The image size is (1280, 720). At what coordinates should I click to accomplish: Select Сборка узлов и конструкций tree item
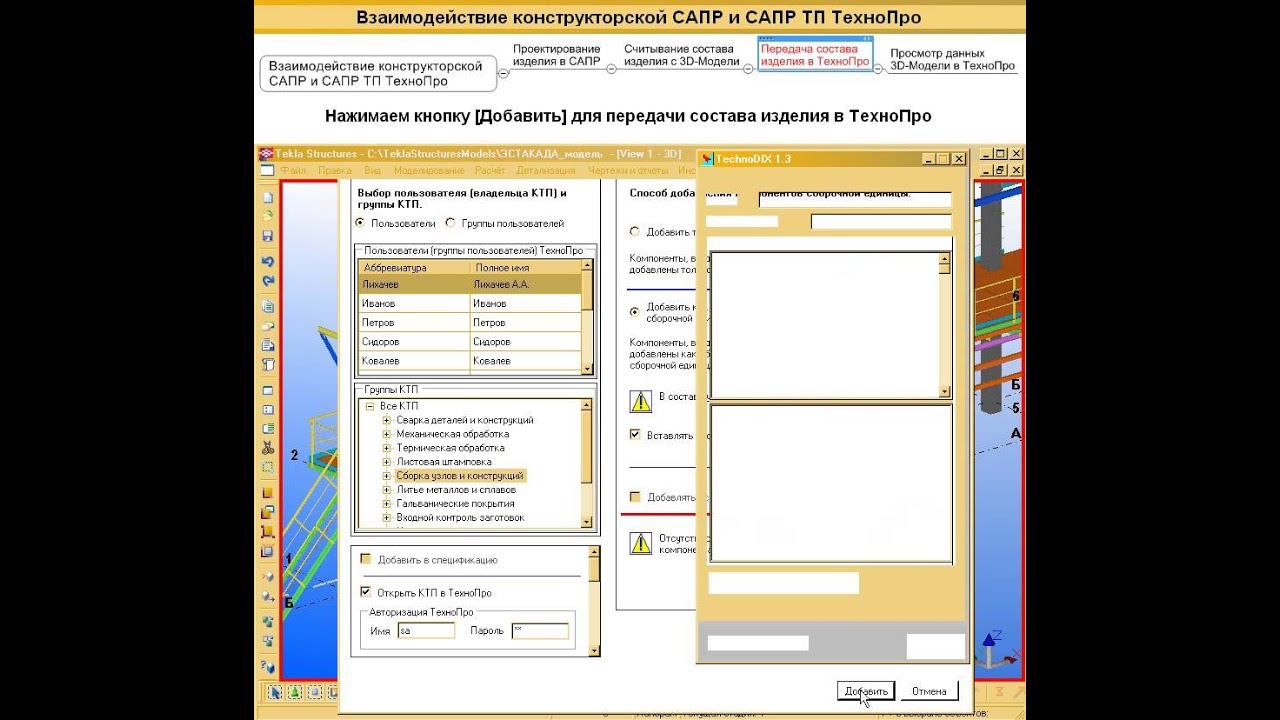click(459, 476)
